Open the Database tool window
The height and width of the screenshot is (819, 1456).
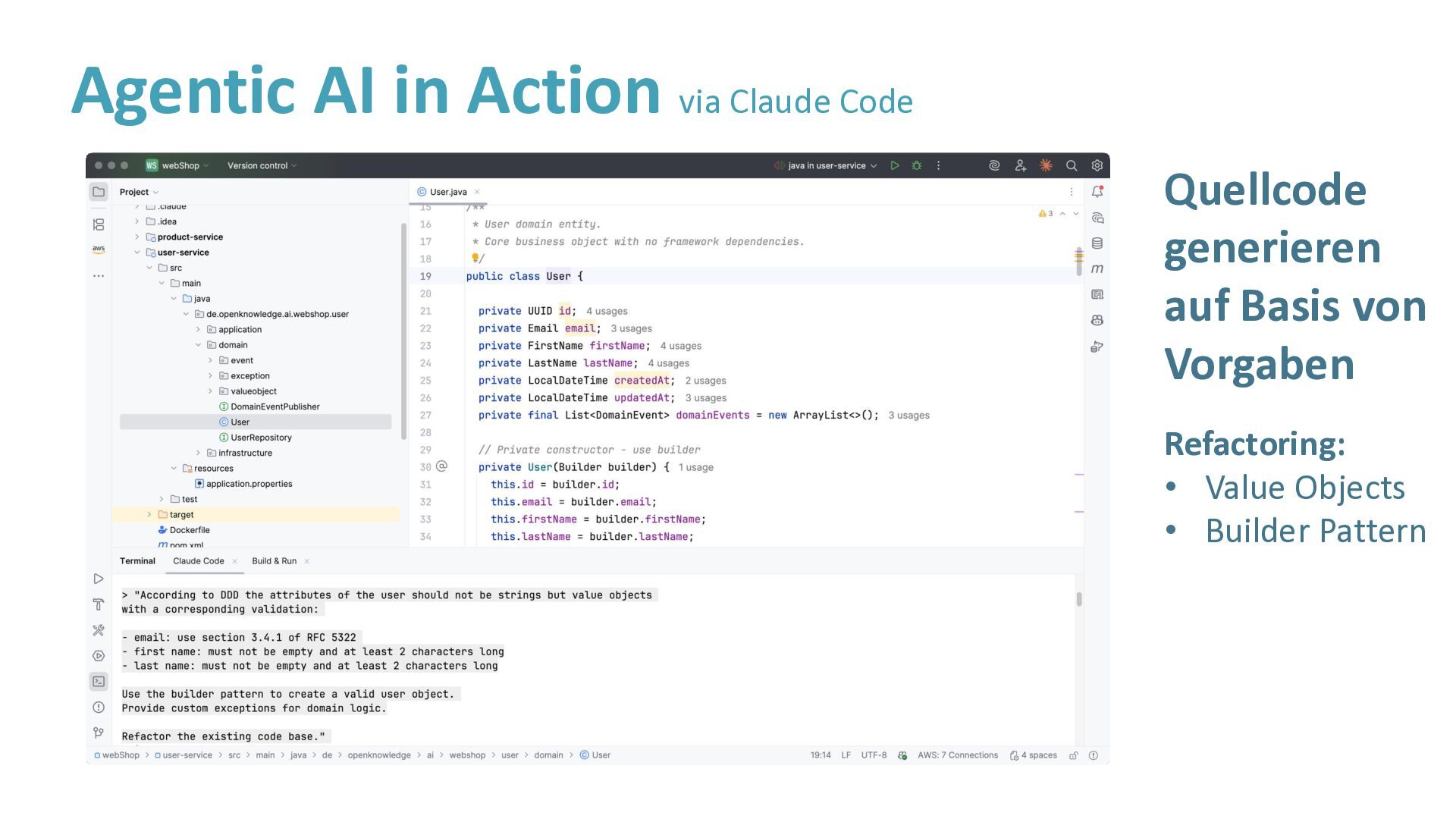coord(1097,243)
